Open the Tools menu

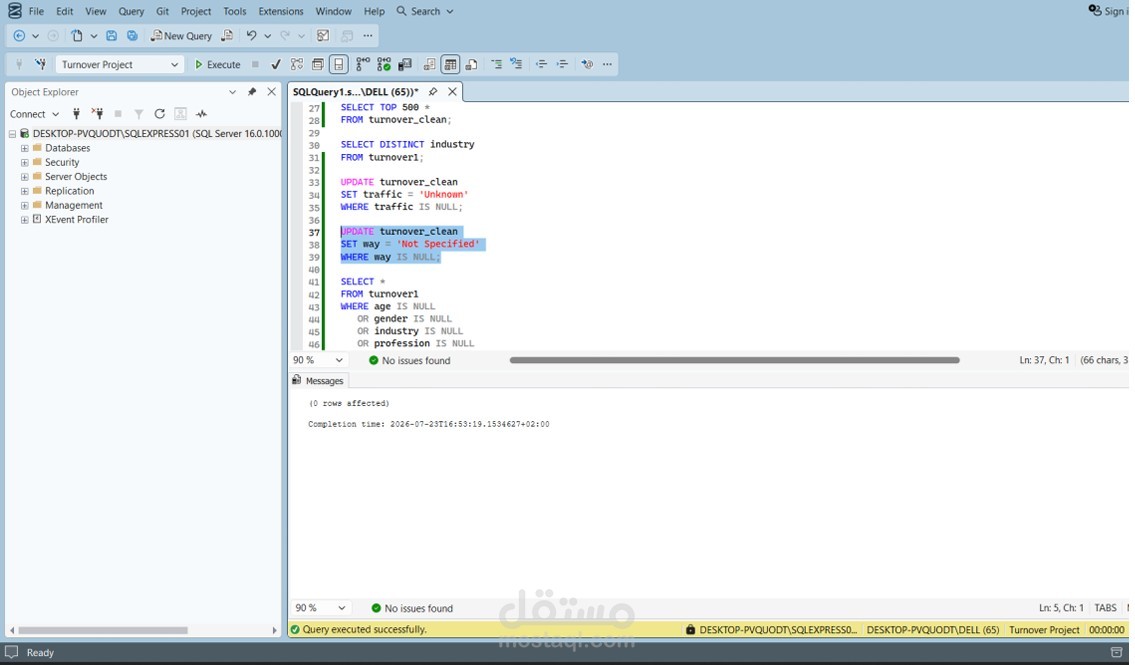pyautogui.click(x=235, y=12)
